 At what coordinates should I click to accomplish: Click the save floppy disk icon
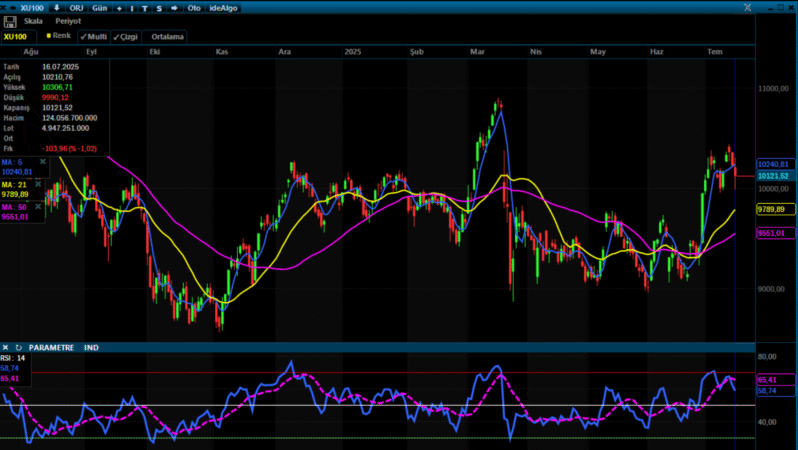pyautogui.click(x=10, y=21)
